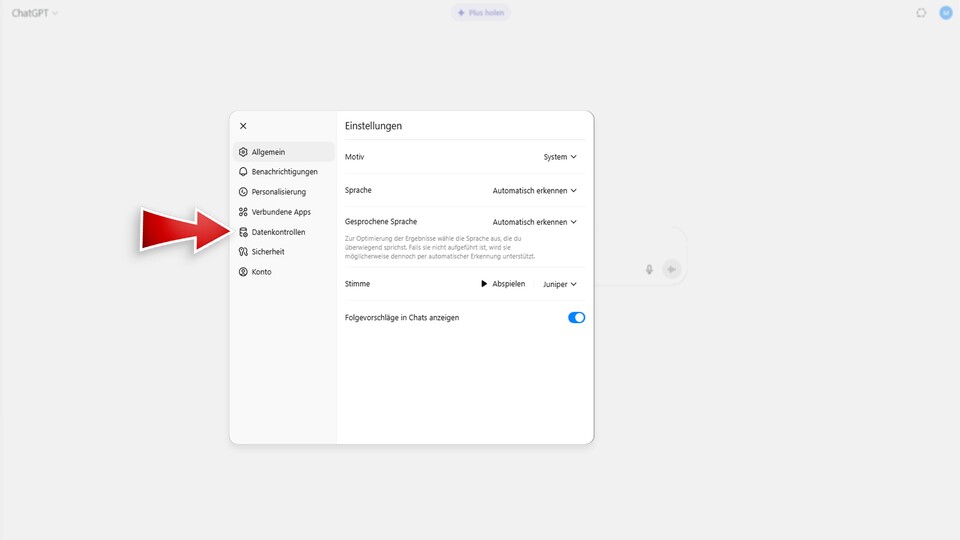Click the Plus holen button
Screen dimensions: 960x540
tap(480, 13)
